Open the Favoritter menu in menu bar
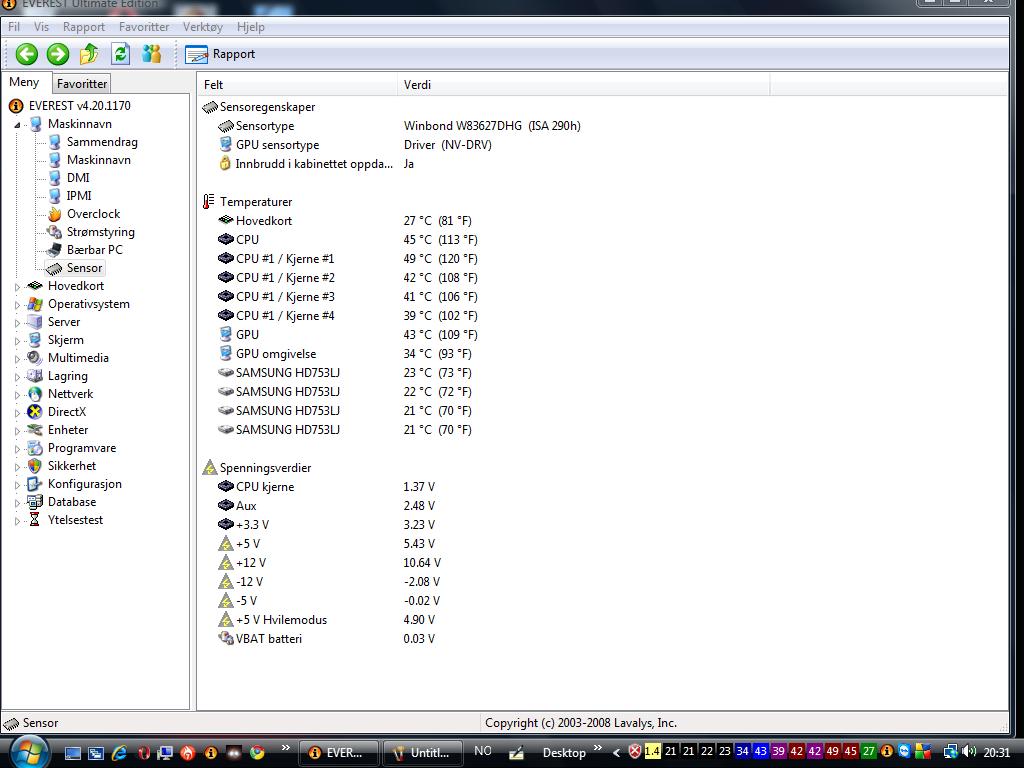 [144, 27]
